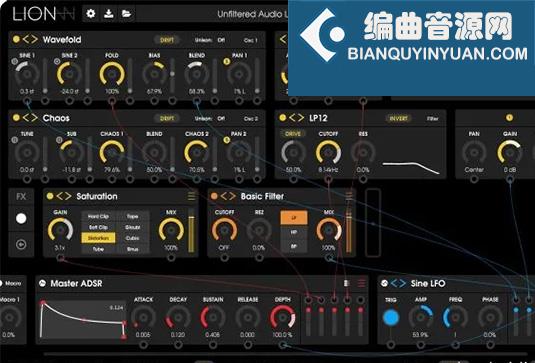Toggle the Saturation effect power dot
This screenshot has width=535, height=363.
50,196
